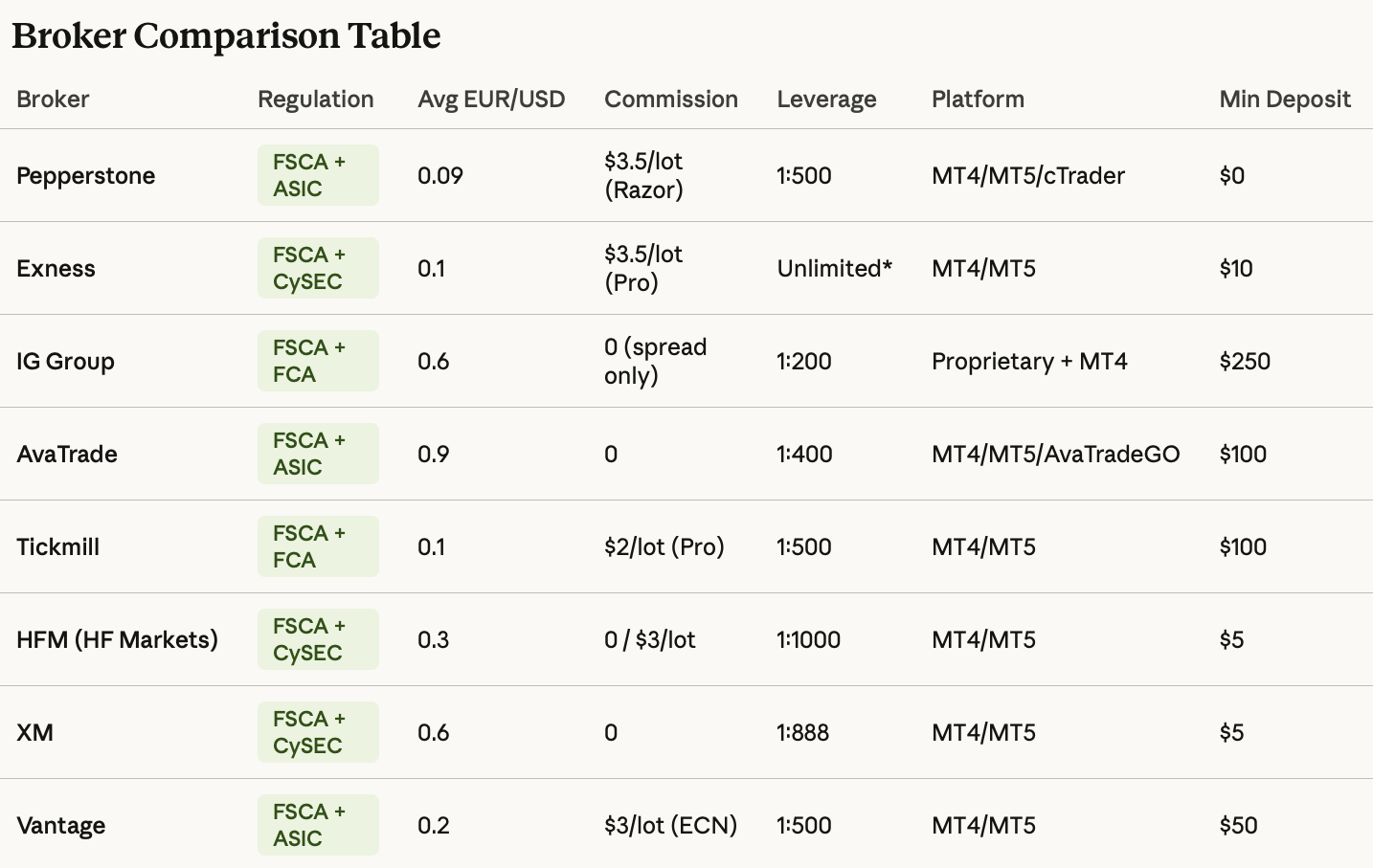Click the "$10" minimum deposit value
This screenshot has height=868, width=1373.
[1236, 269]
